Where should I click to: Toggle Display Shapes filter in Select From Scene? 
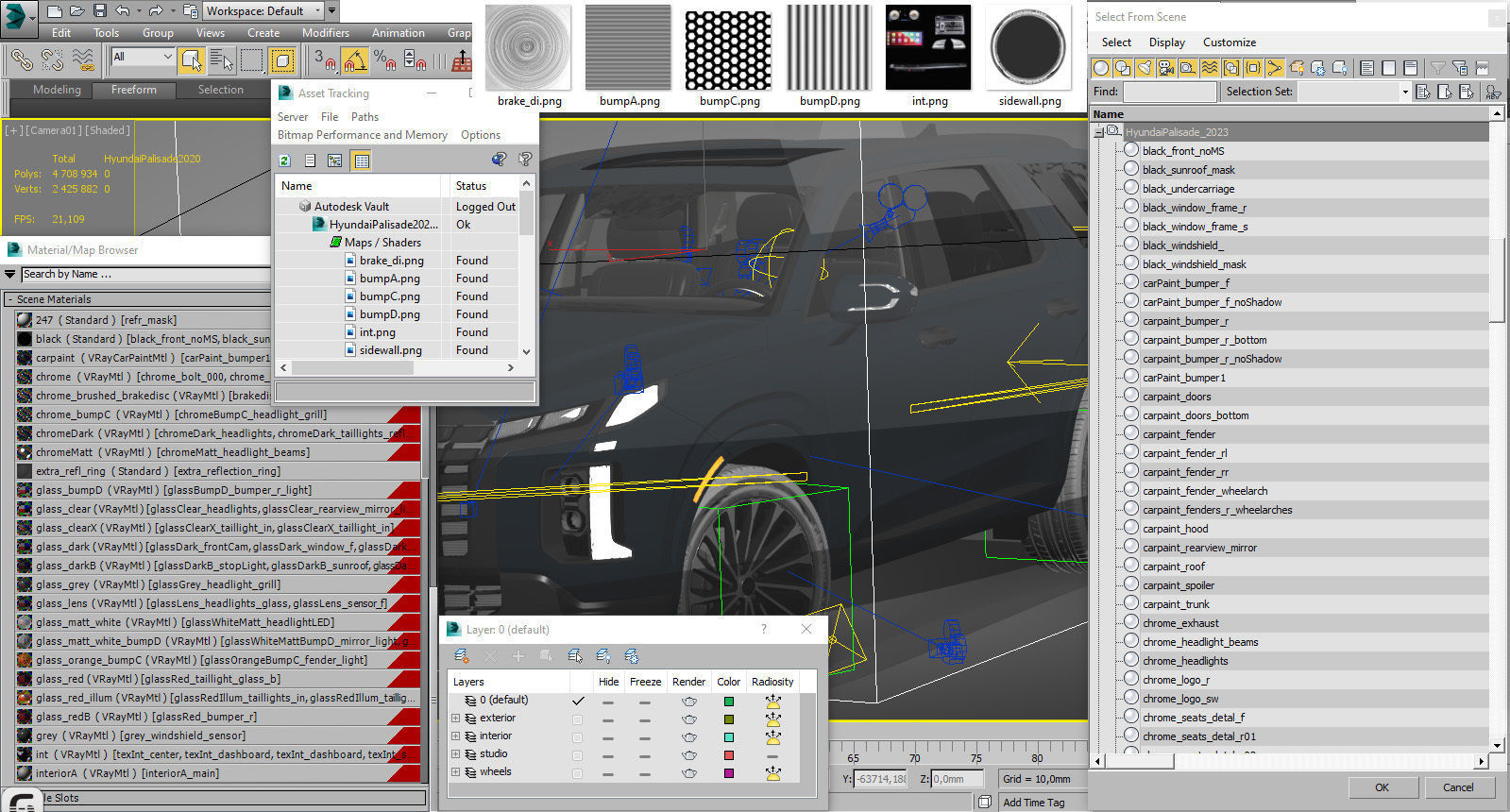coord(1123,68)
